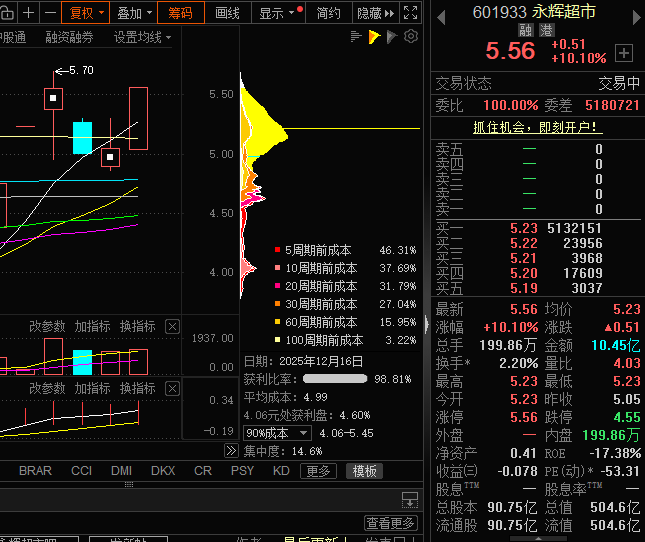This screenshot has width=645, height=542.
Task: Click 隐藏 to hide the side panel
Action: pos(375,13)
